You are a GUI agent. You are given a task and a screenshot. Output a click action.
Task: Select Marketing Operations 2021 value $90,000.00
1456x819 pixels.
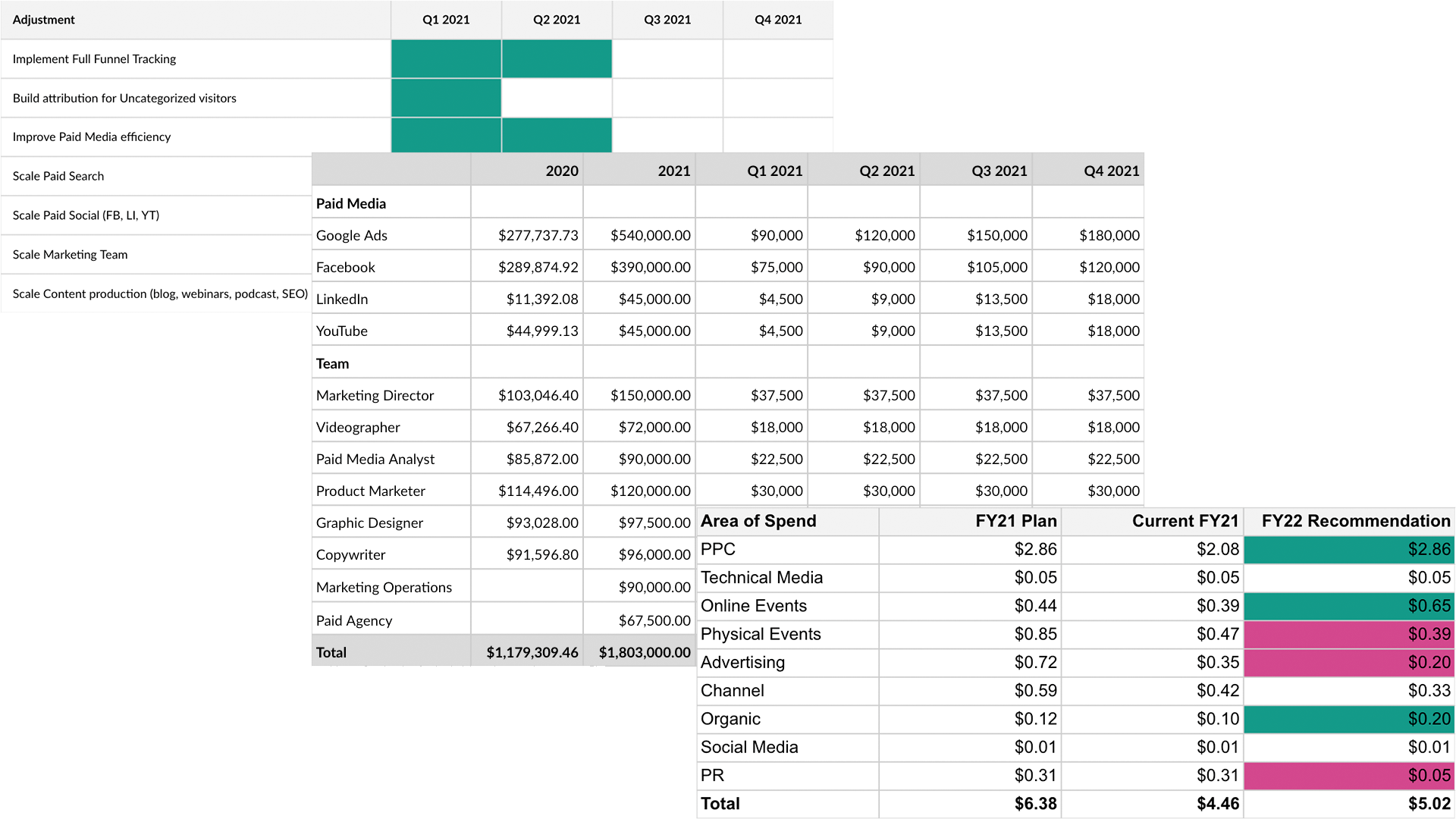click(x=654, y=587)
